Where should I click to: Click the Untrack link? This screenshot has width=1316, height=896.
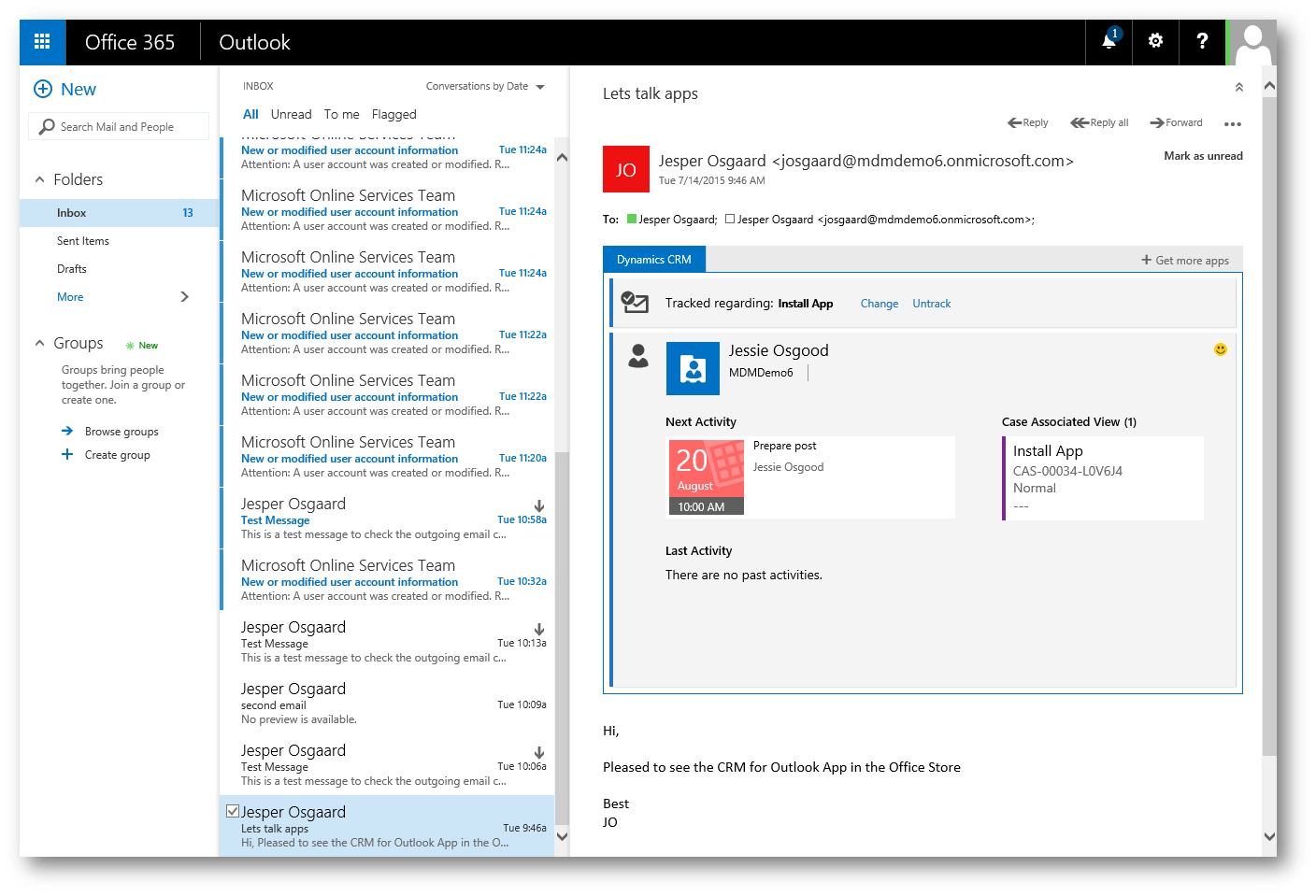point(931,304)
